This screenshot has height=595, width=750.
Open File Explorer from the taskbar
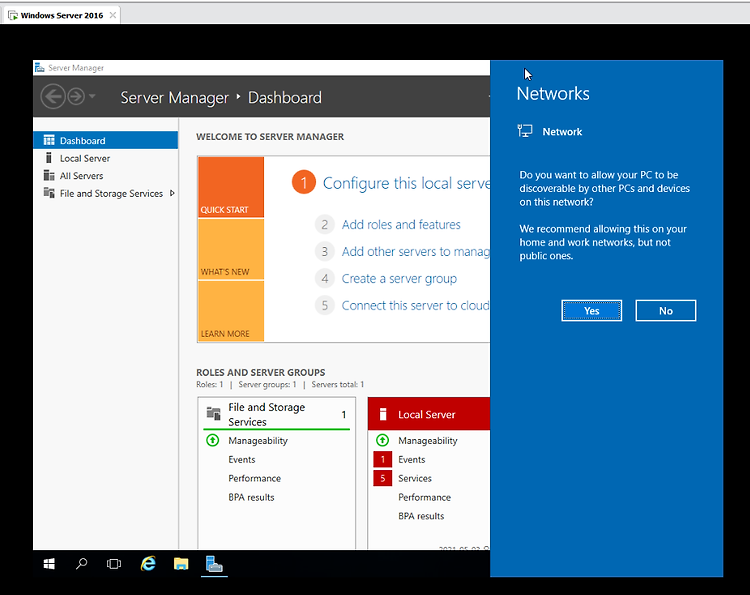181,564
